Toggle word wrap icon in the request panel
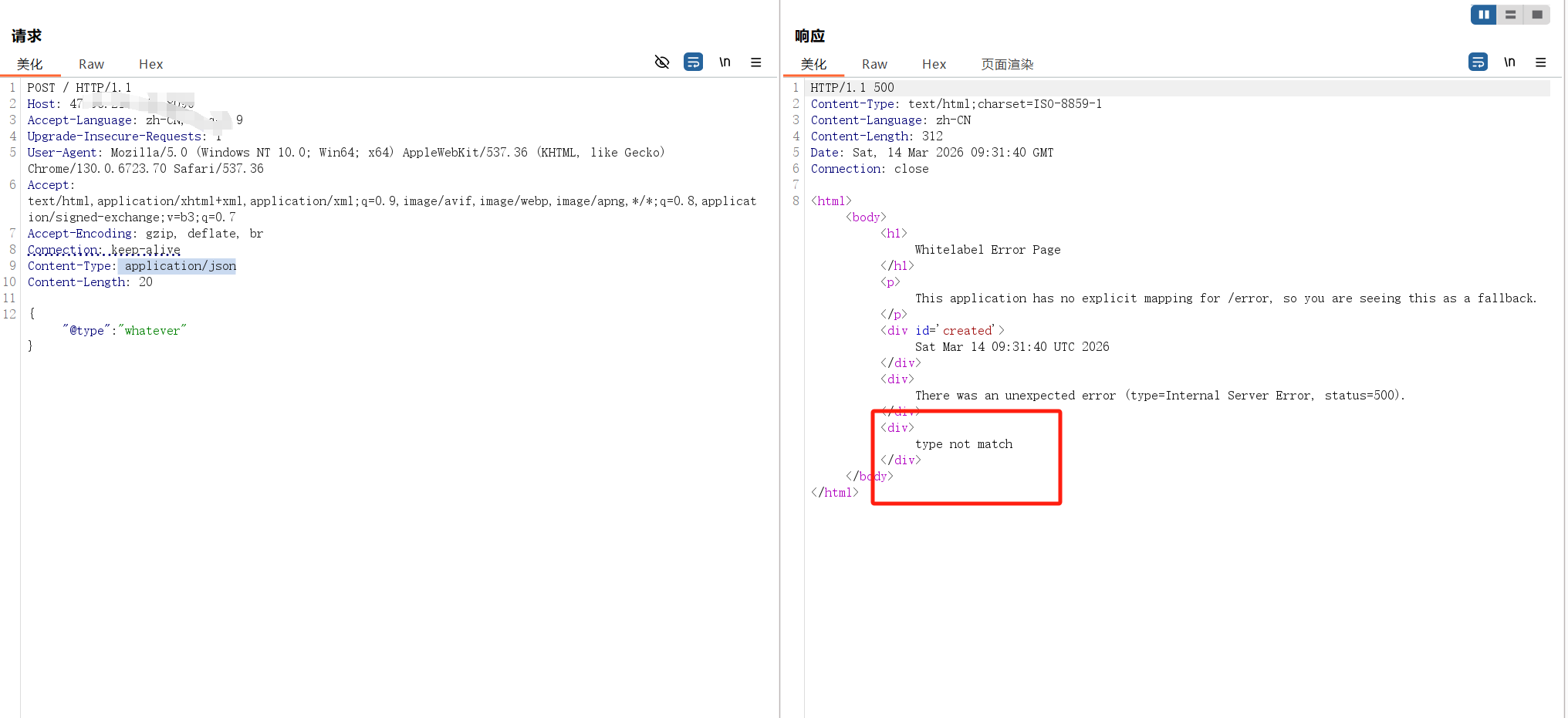1568x718 pixels. [693, 62]
